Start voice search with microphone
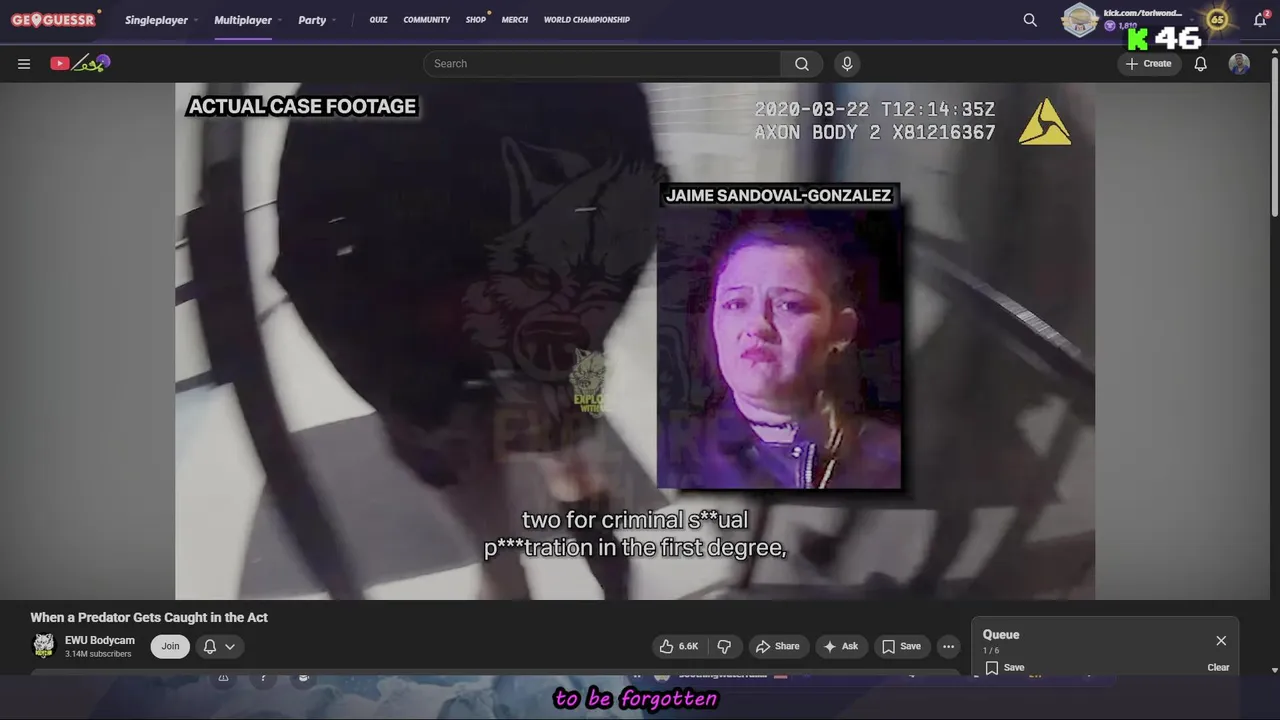Image resolution: width=1280 pixels, height=720 pixels. pyautogui.click(x=847, y=64)
